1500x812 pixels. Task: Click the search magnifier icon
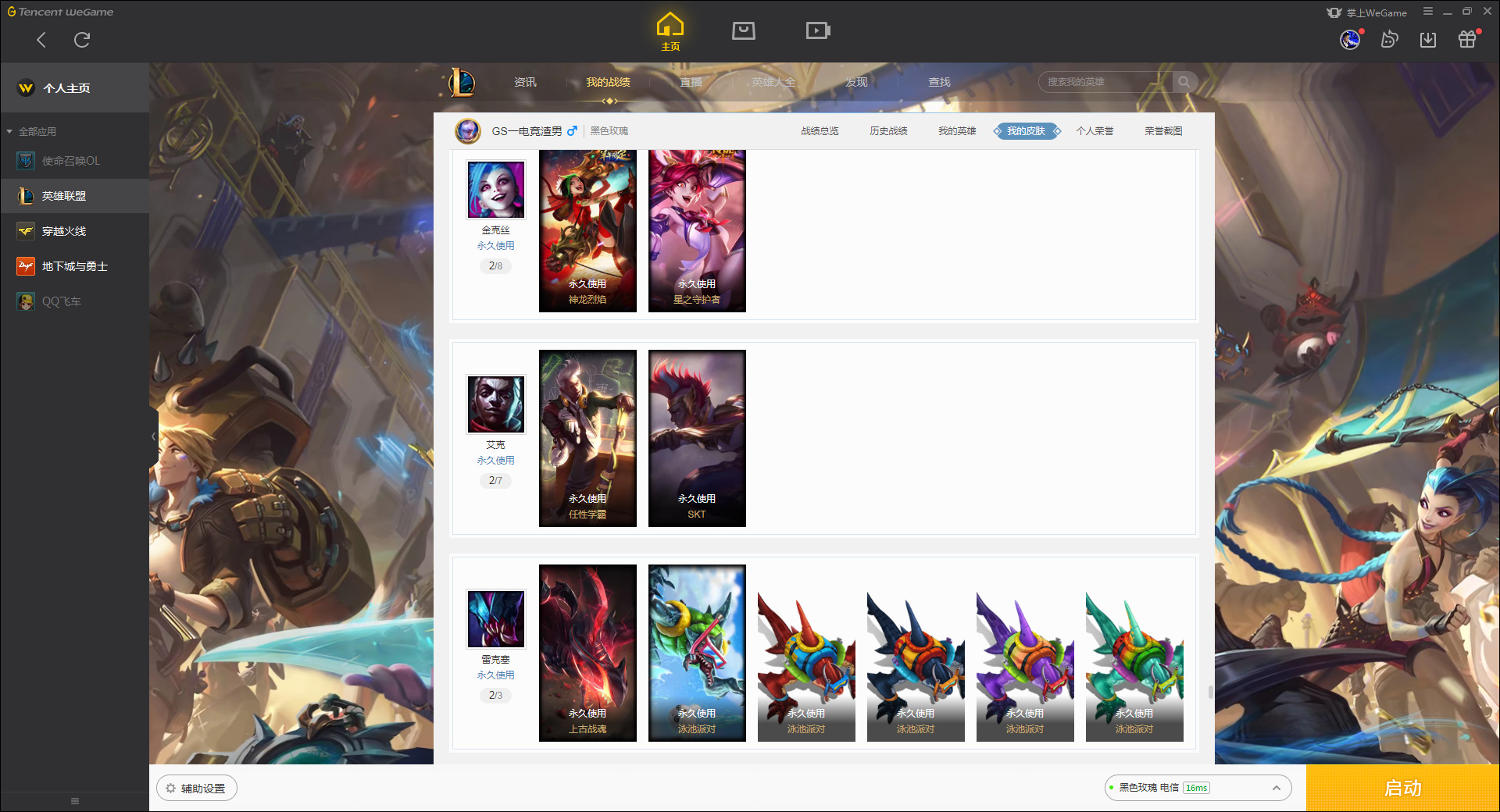pyautogui.click(x=1184, y=82)
